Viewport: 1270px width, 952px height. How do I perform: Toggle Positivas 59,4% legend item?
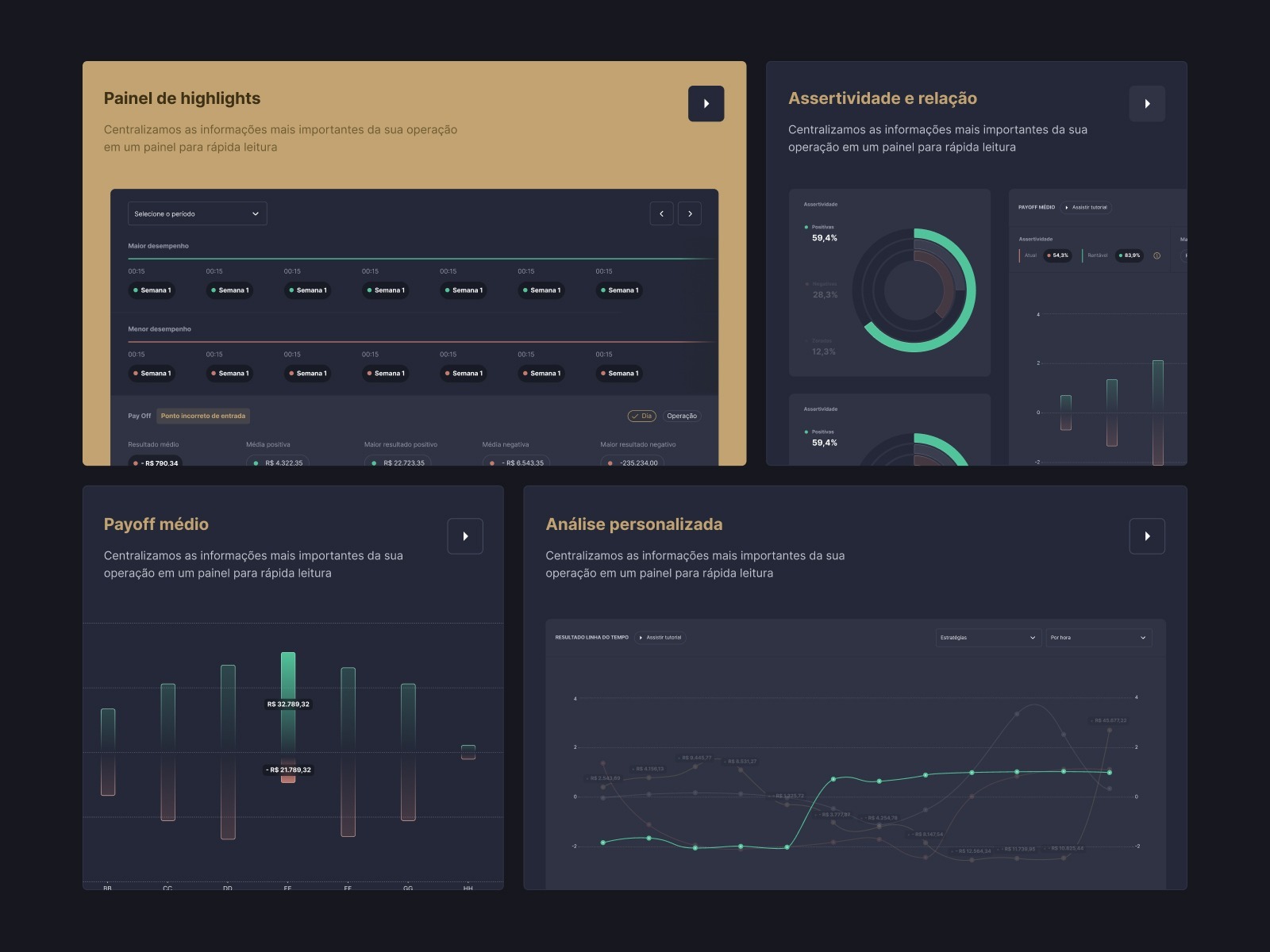click(821, 232)
